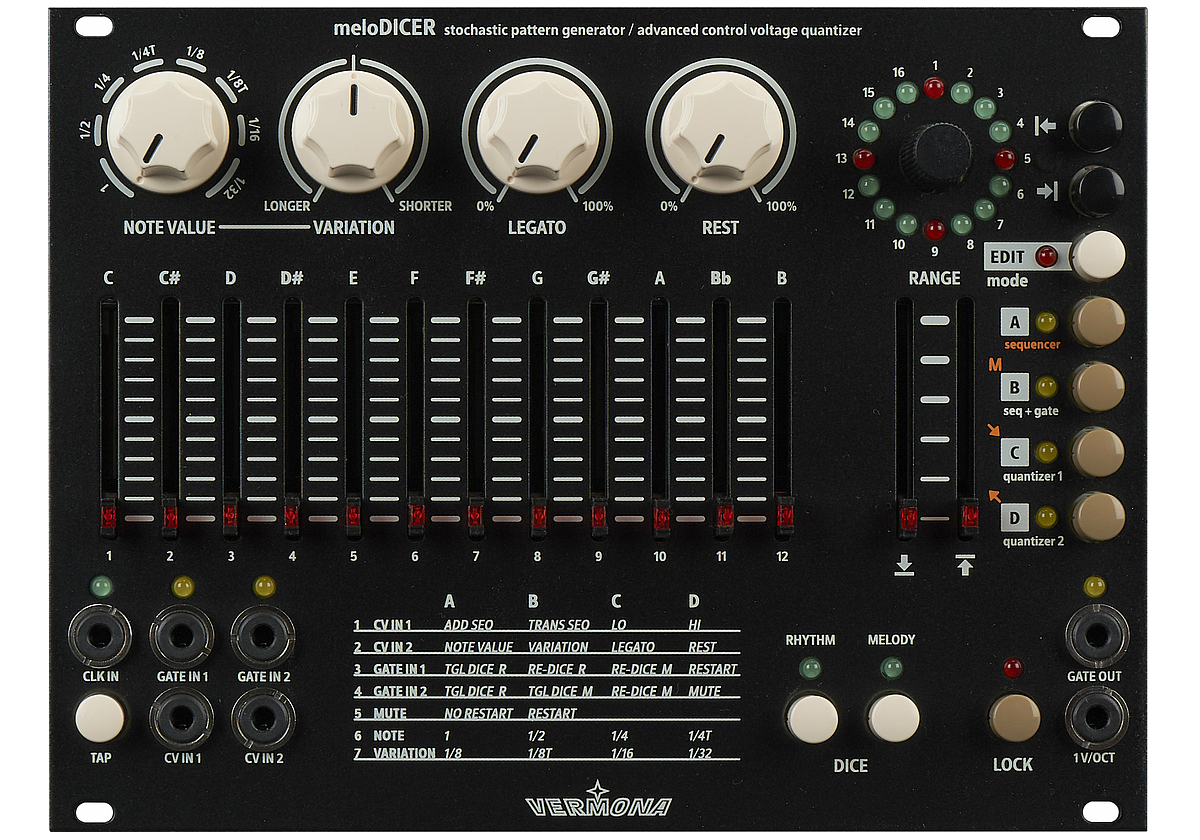Select mode C quantizer 1 button

[x=1098, y=452]
